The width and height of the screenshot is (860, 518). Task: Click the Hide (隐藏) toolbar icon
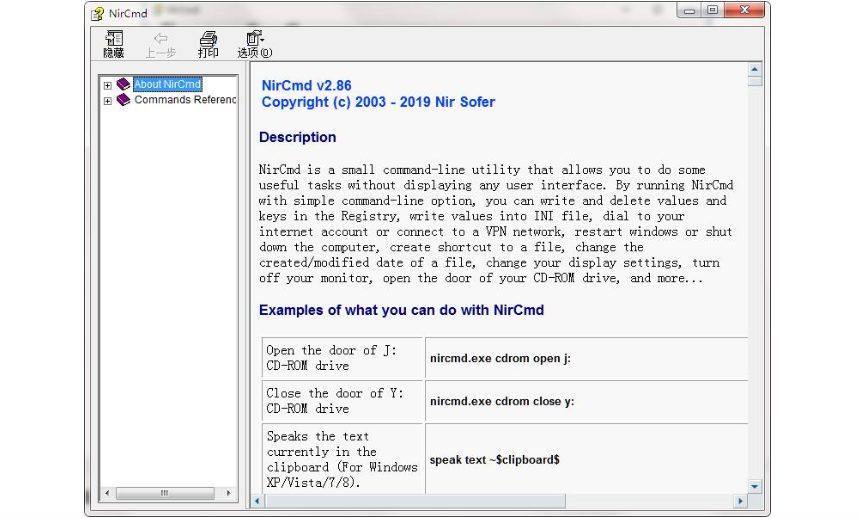tap(114, 38)
